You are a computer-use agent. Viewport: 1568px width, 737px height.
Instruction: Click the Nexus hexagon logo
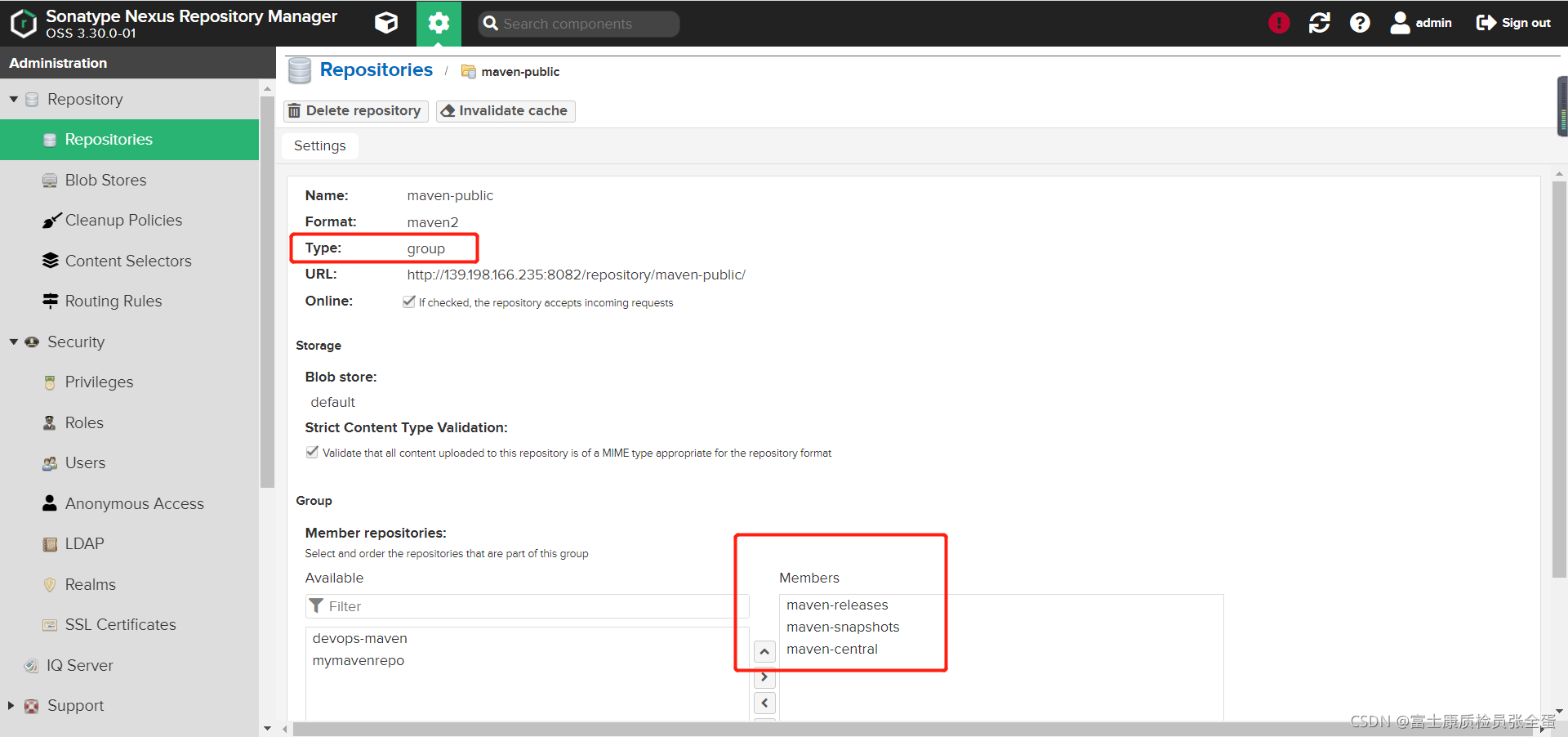click(24, 23)
